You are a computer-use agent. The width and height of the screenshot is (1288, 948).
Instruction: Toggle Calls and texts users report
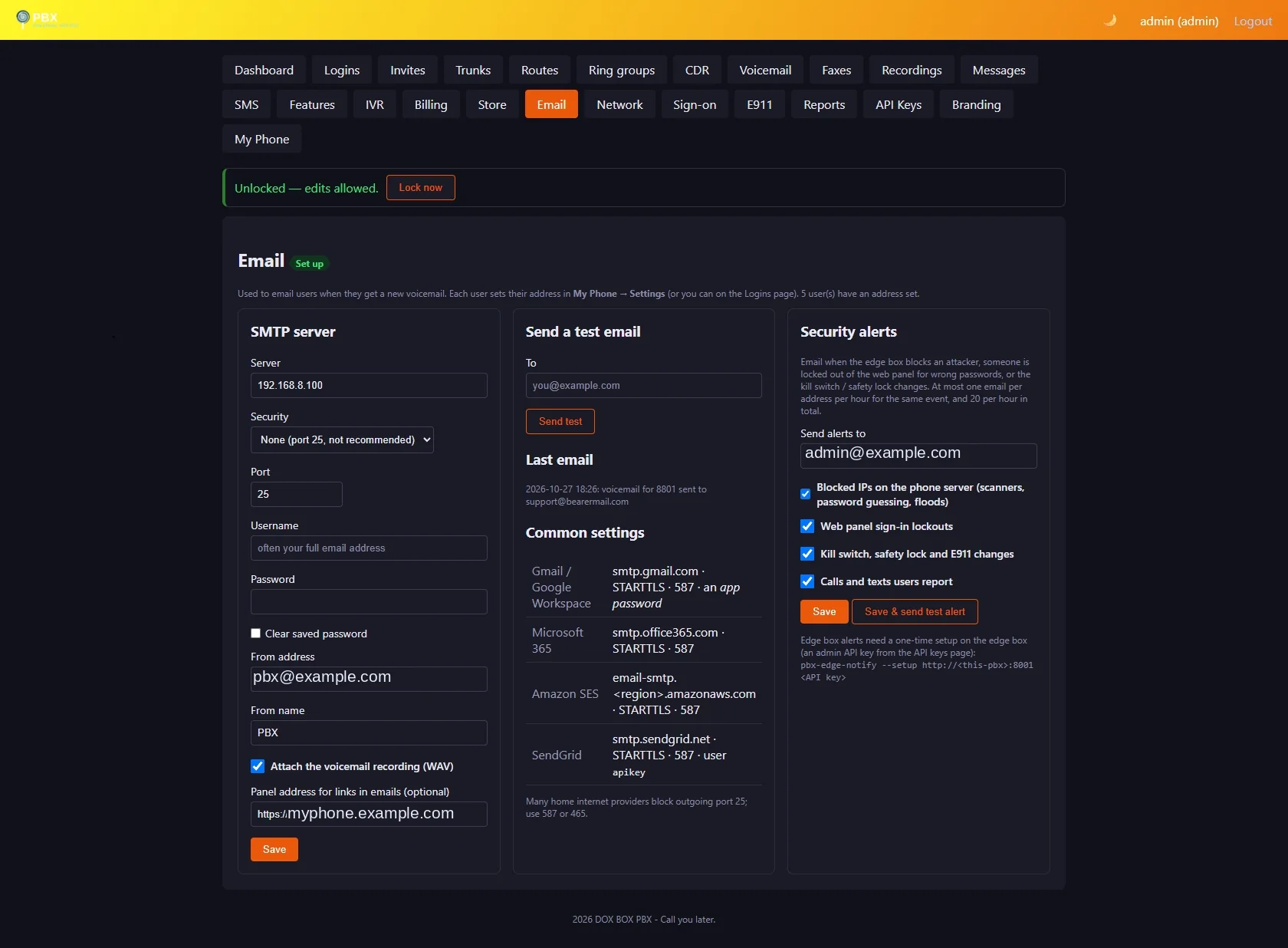tap(807, 581)
